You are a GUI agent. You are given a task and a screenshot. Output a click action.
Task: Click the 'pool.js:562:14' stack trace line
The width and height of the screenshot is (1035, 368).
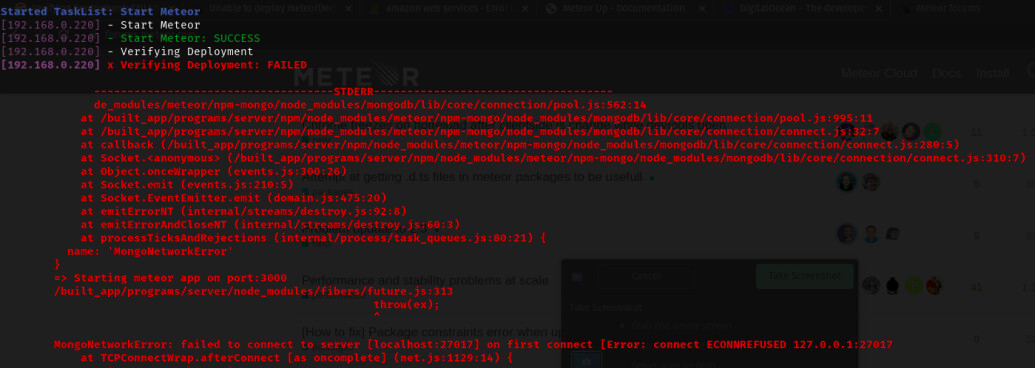click(x=370, y=104)
